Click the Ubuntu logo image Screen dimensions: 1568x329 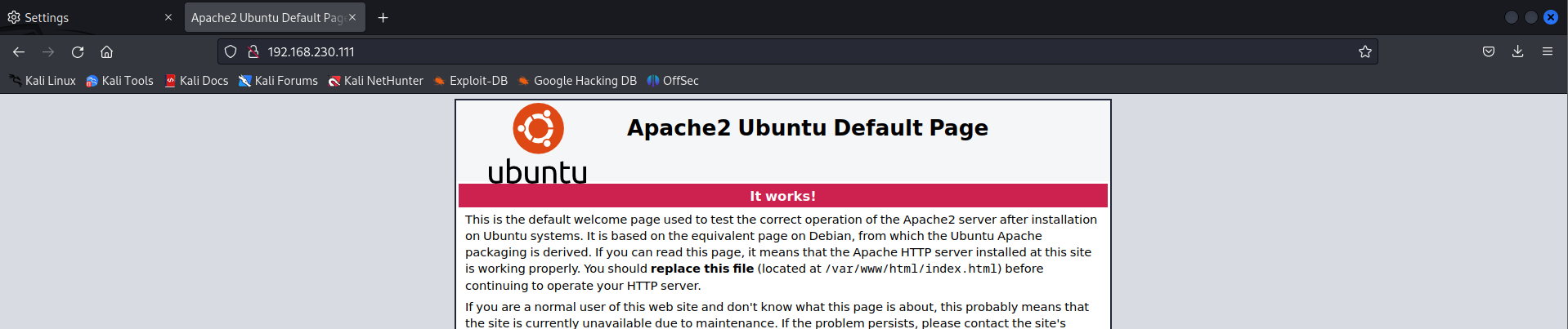(x=537, y=143)
